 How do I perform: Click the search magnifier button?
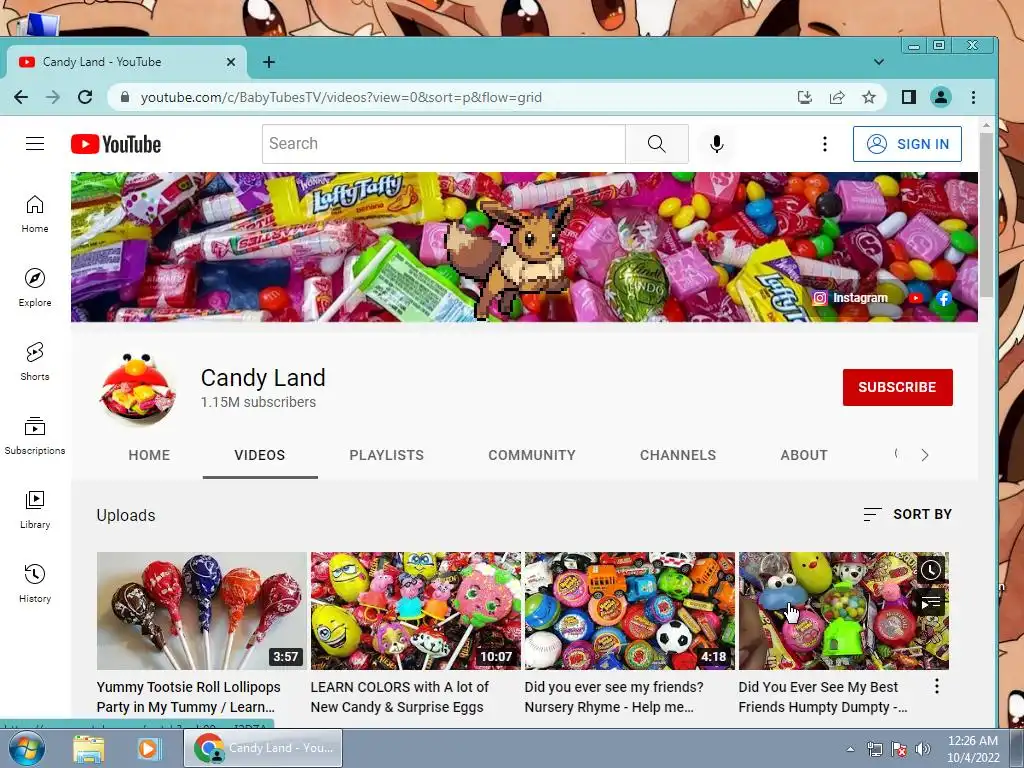[x=656, y=144]
